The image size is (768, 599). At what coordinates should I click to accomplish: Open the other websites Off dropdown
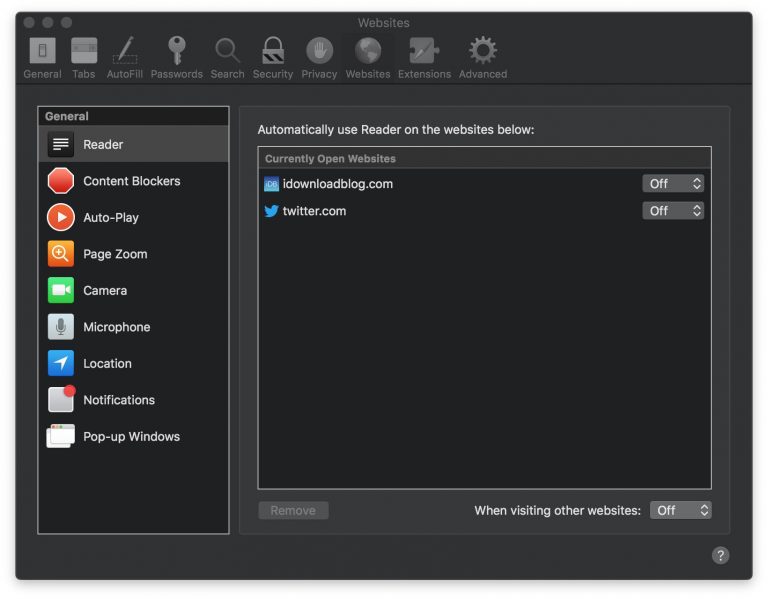(x=680, y=510)
